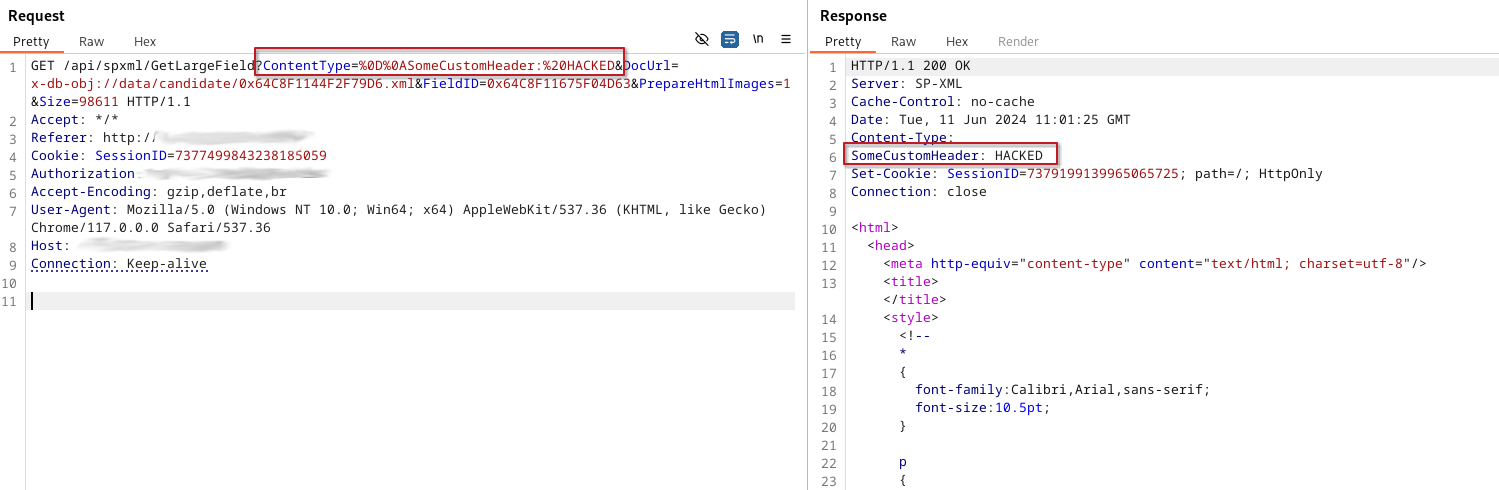Open the request hamburger menu icon

point(786,39)
